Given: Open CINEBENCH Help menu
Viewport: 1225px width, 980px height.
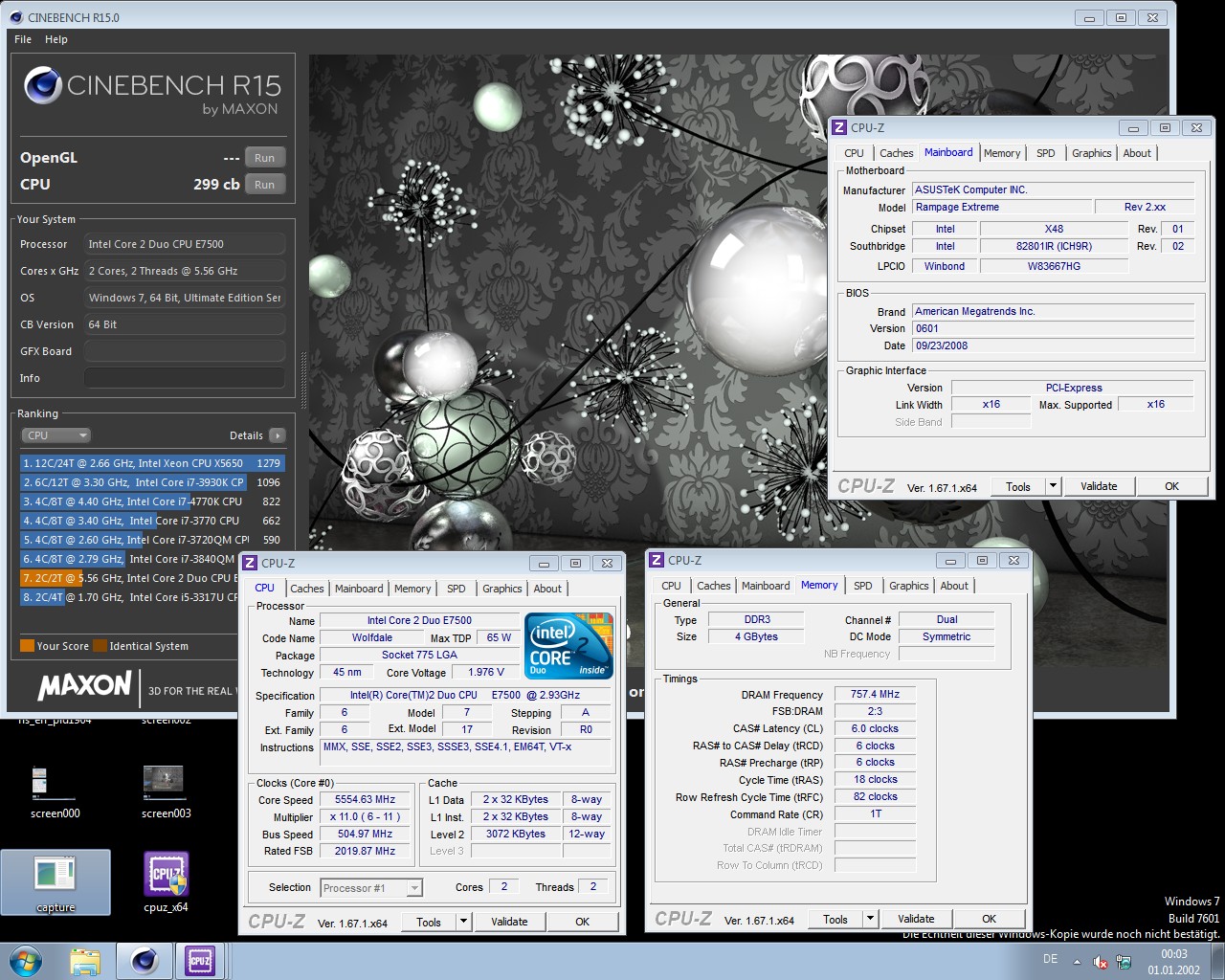Looking at the screenshot, I should (x=56, y=39).
